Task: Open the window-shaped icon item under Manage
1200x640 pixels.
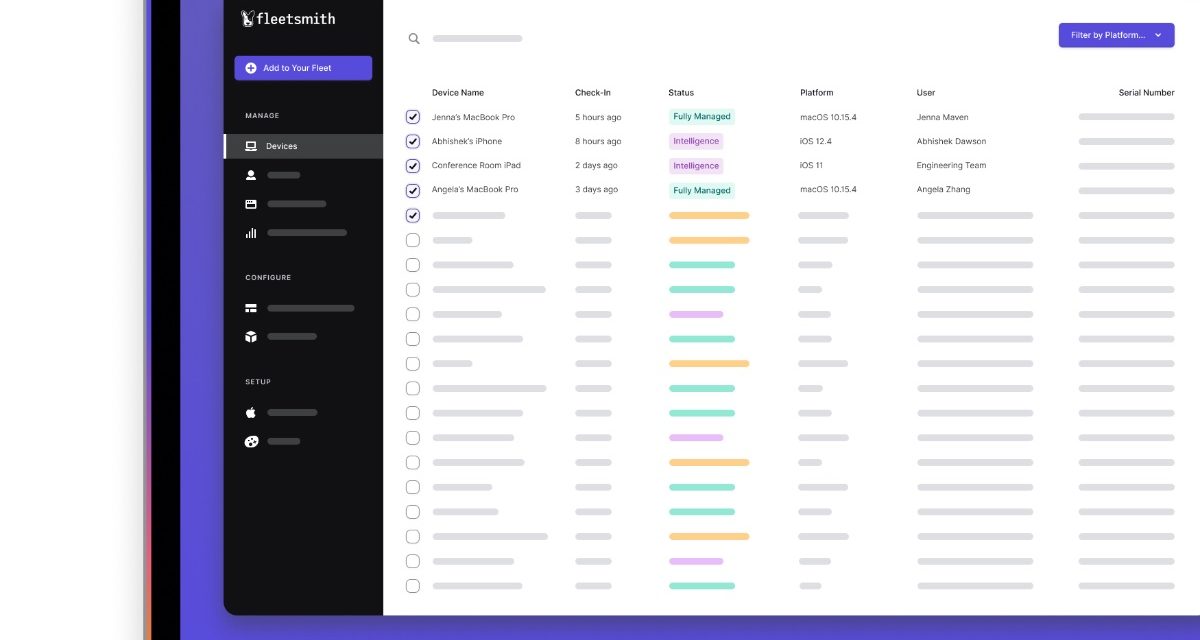Action: click(251, 204)
